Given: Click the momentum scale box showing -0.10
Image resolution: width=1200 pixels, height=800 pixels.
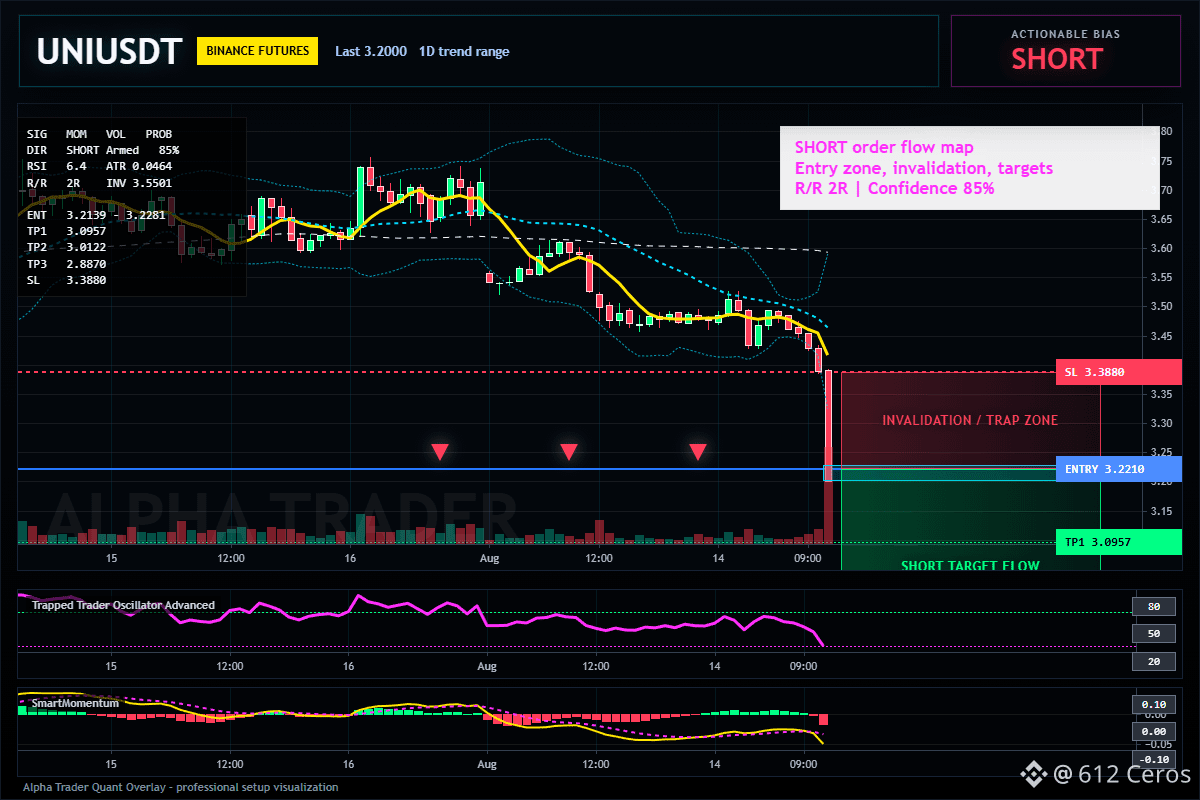Looking at the screenshot, I should pos(1153,759).
